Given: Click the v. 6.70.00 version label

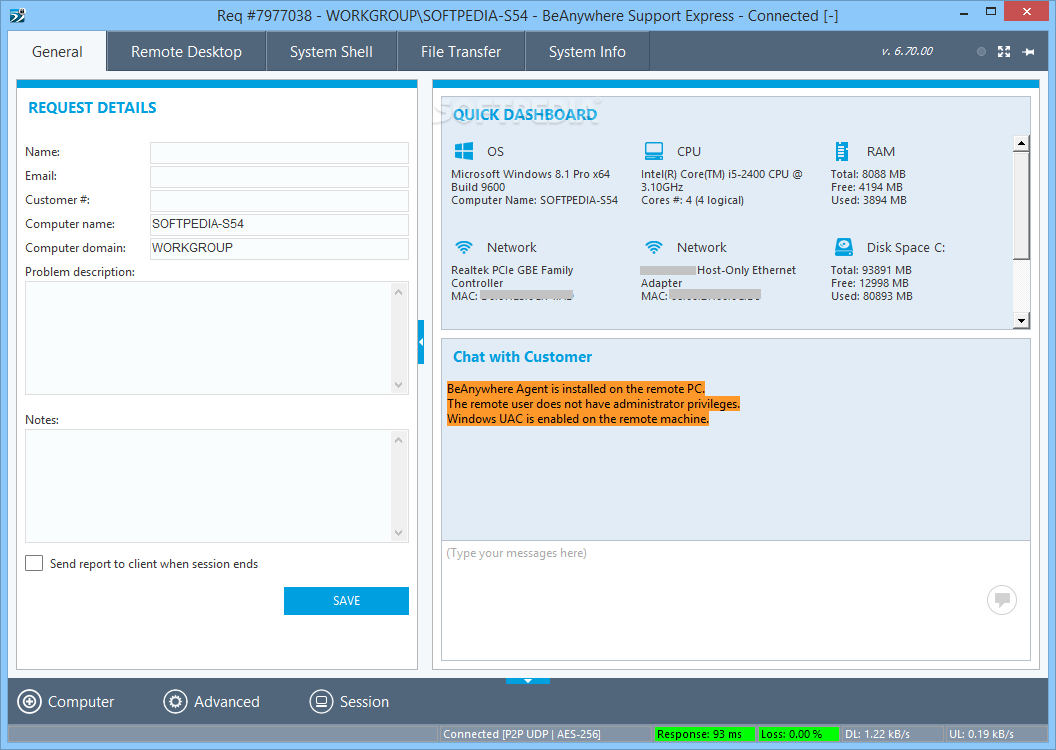Looking at the screenshot, I should (907, 51).
